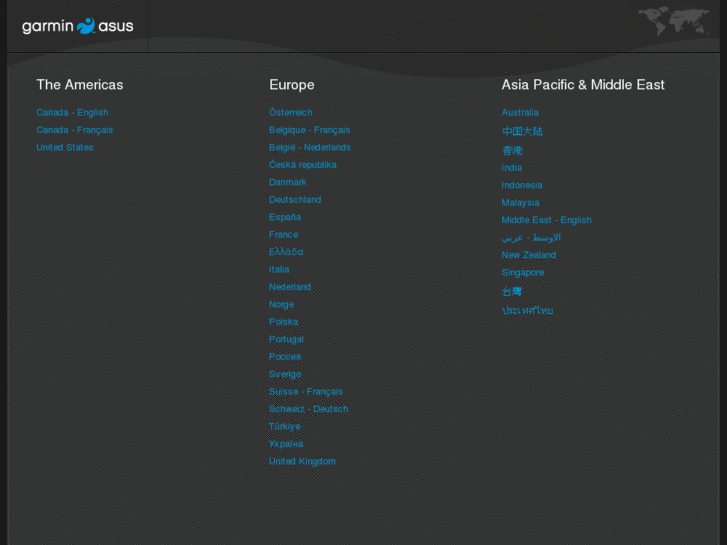727x545 pixels.
Task: Open the Indonesia link
Action: 522,185
